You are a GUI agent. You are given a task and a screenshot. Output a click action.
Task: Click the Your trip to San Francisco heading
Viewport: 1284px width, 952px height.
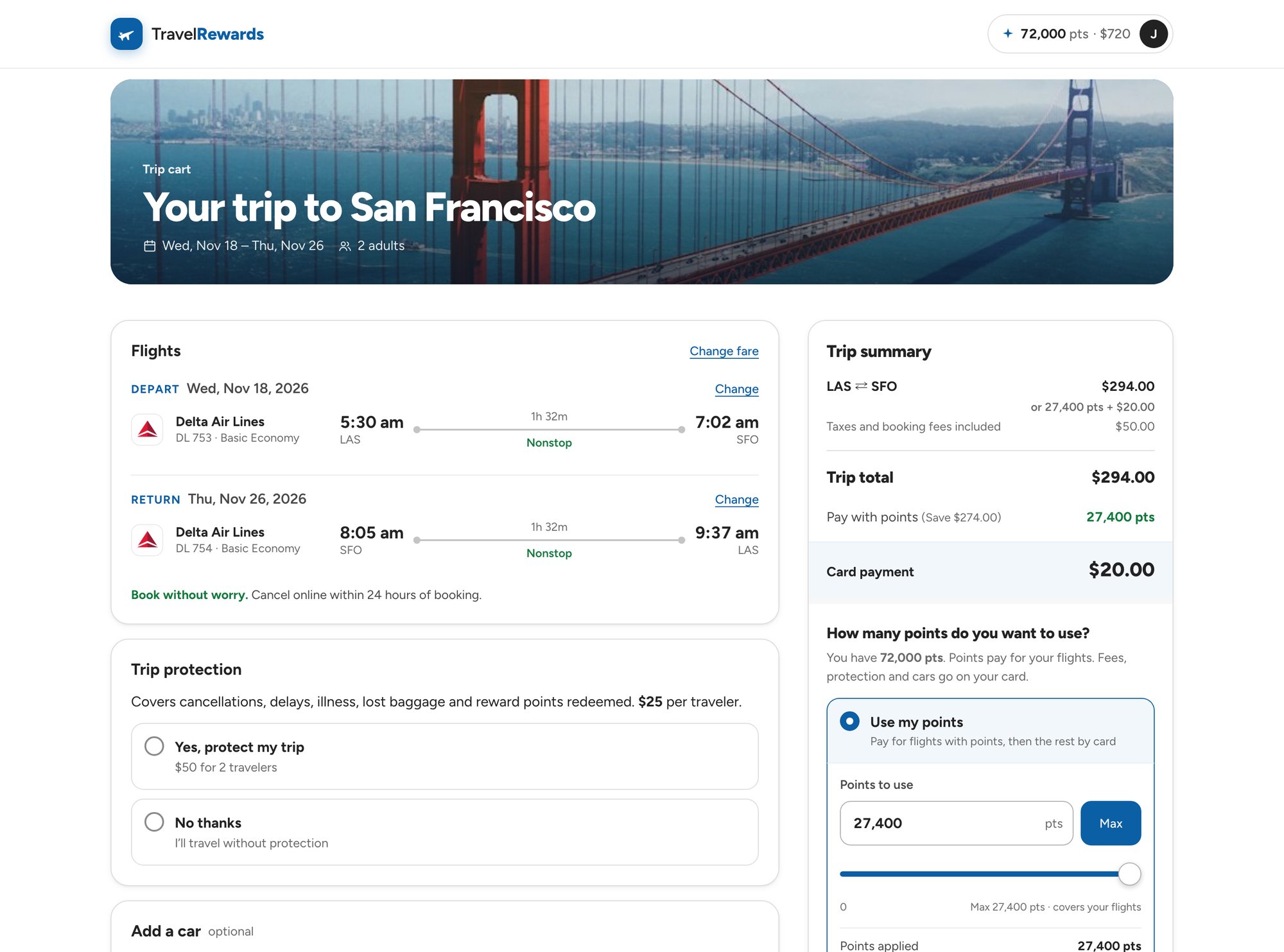pos(369,207)
